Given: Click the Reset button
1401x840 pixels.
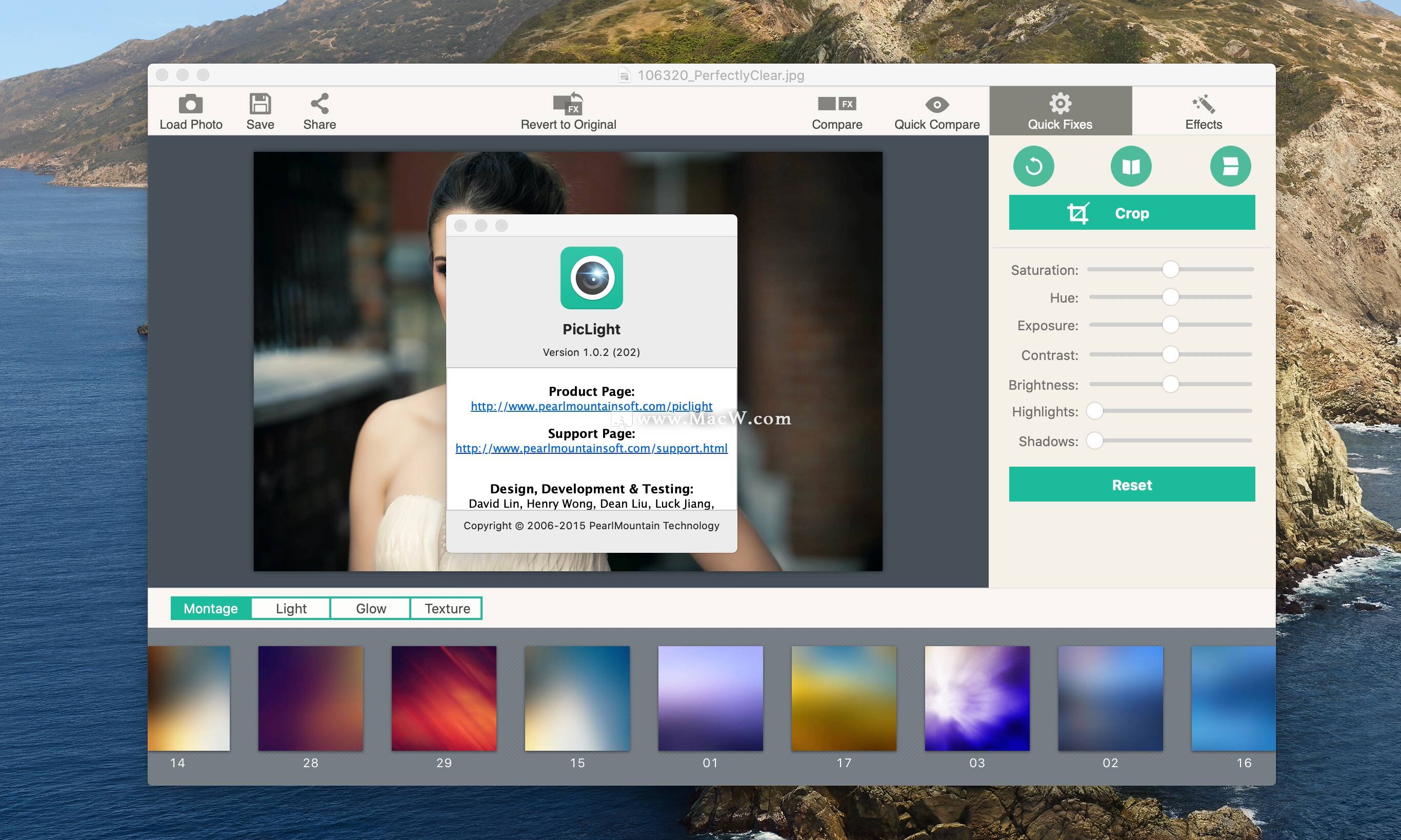Looking at the screenshot, I should 1132,485.
